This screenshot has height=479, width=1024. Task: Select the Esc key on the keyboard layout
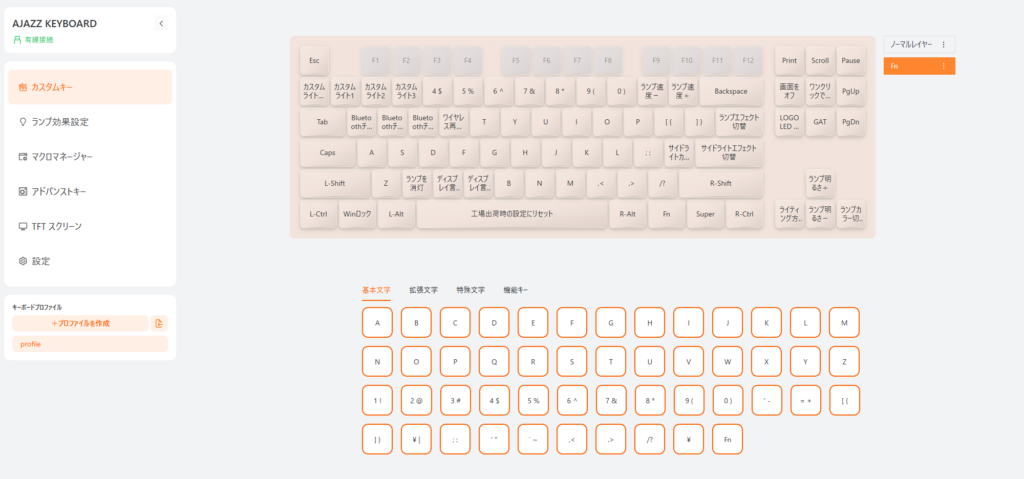[x=314, y=60]
